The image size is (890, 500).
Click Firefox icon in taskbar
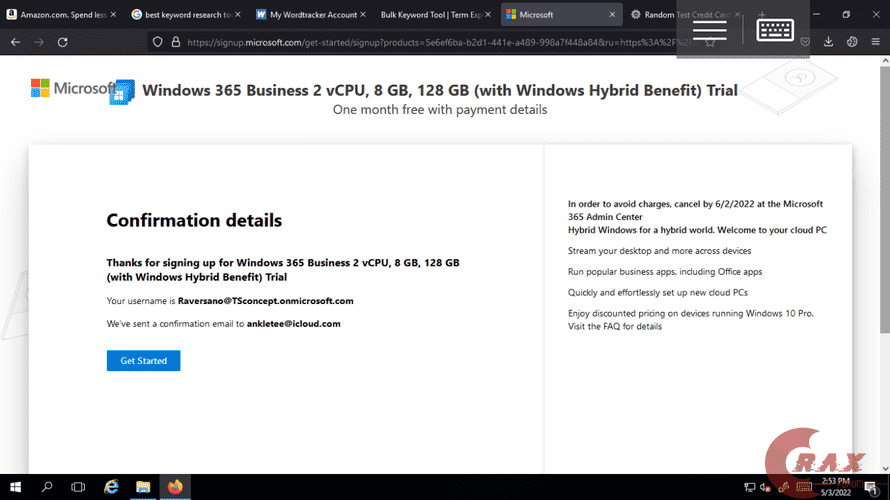click(x=175, y=487)
